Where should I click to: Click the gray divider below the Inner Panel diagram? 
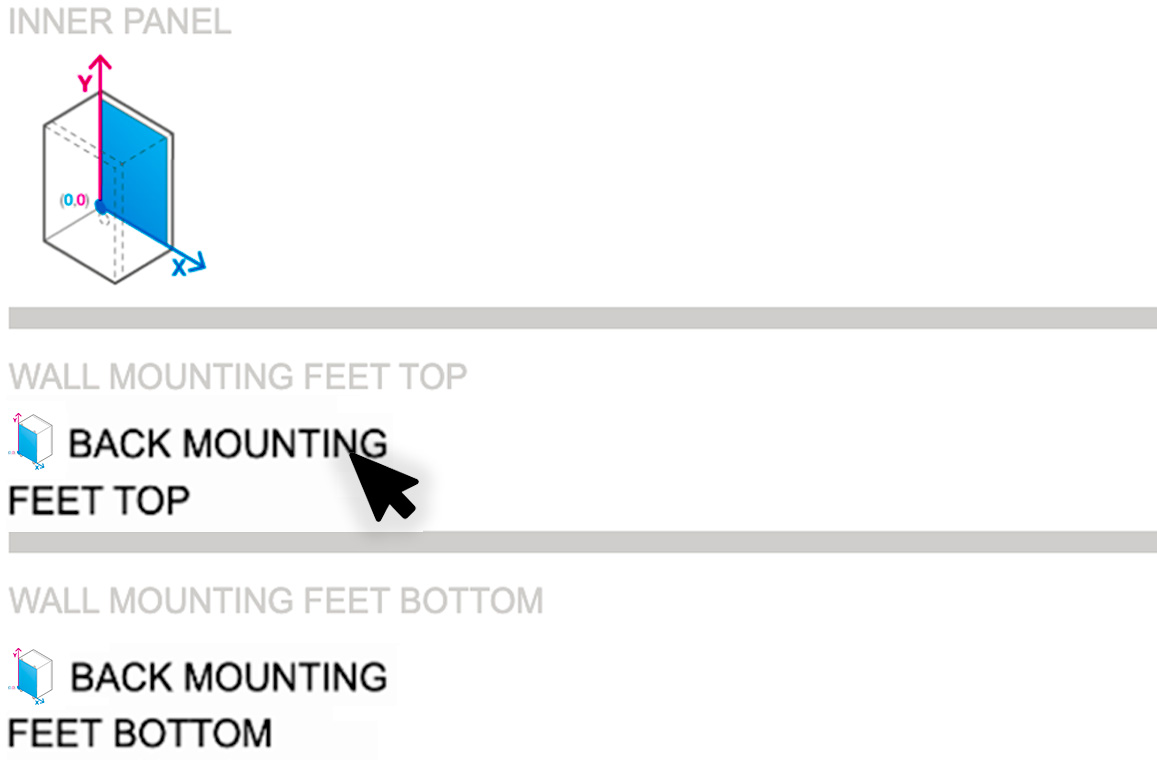click(x=582, y=318)
